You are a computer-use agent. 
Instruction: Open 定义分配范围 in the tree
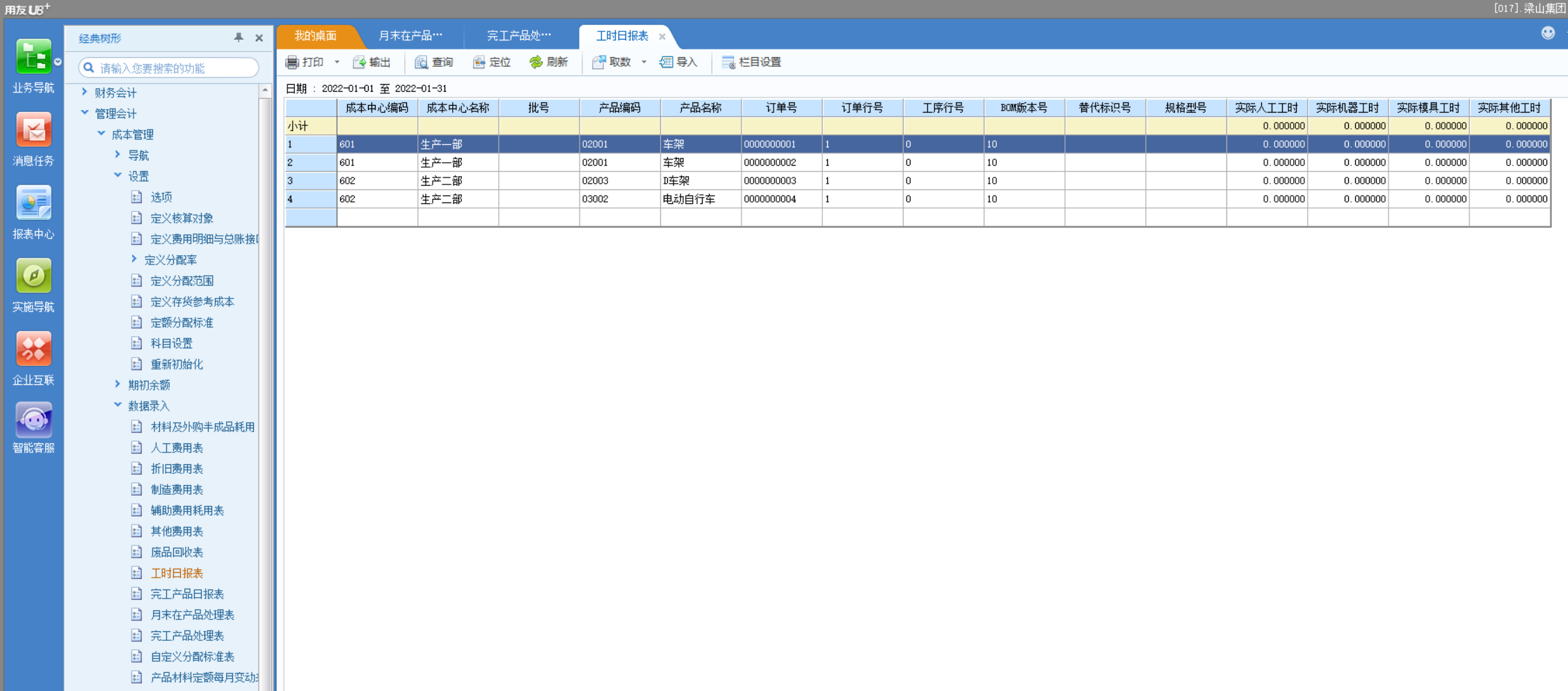(182, 280)
